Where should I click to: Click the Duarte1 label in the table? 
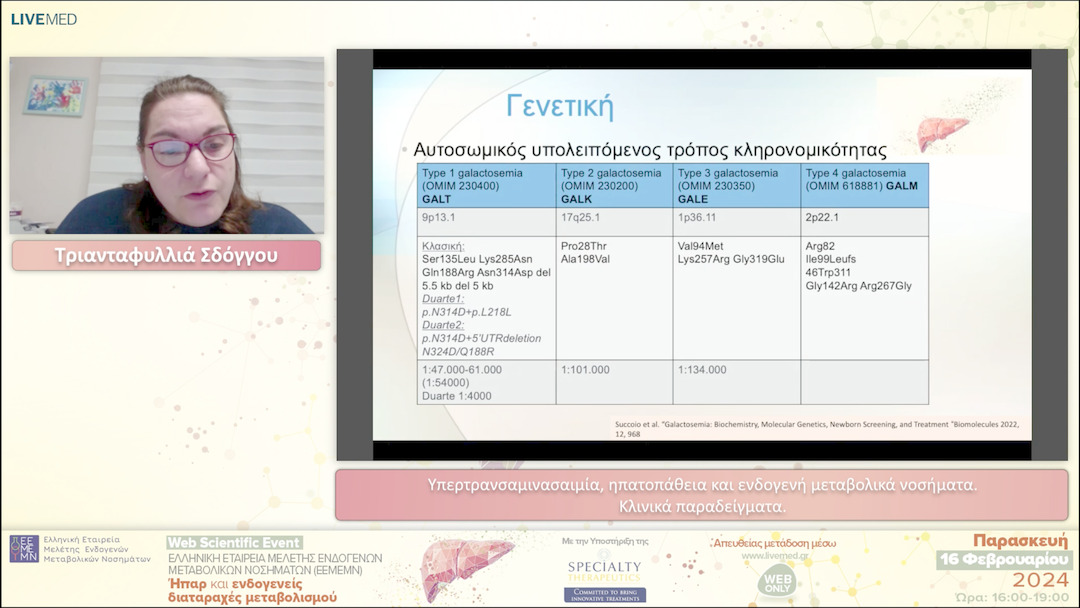(x=443, y=299)
